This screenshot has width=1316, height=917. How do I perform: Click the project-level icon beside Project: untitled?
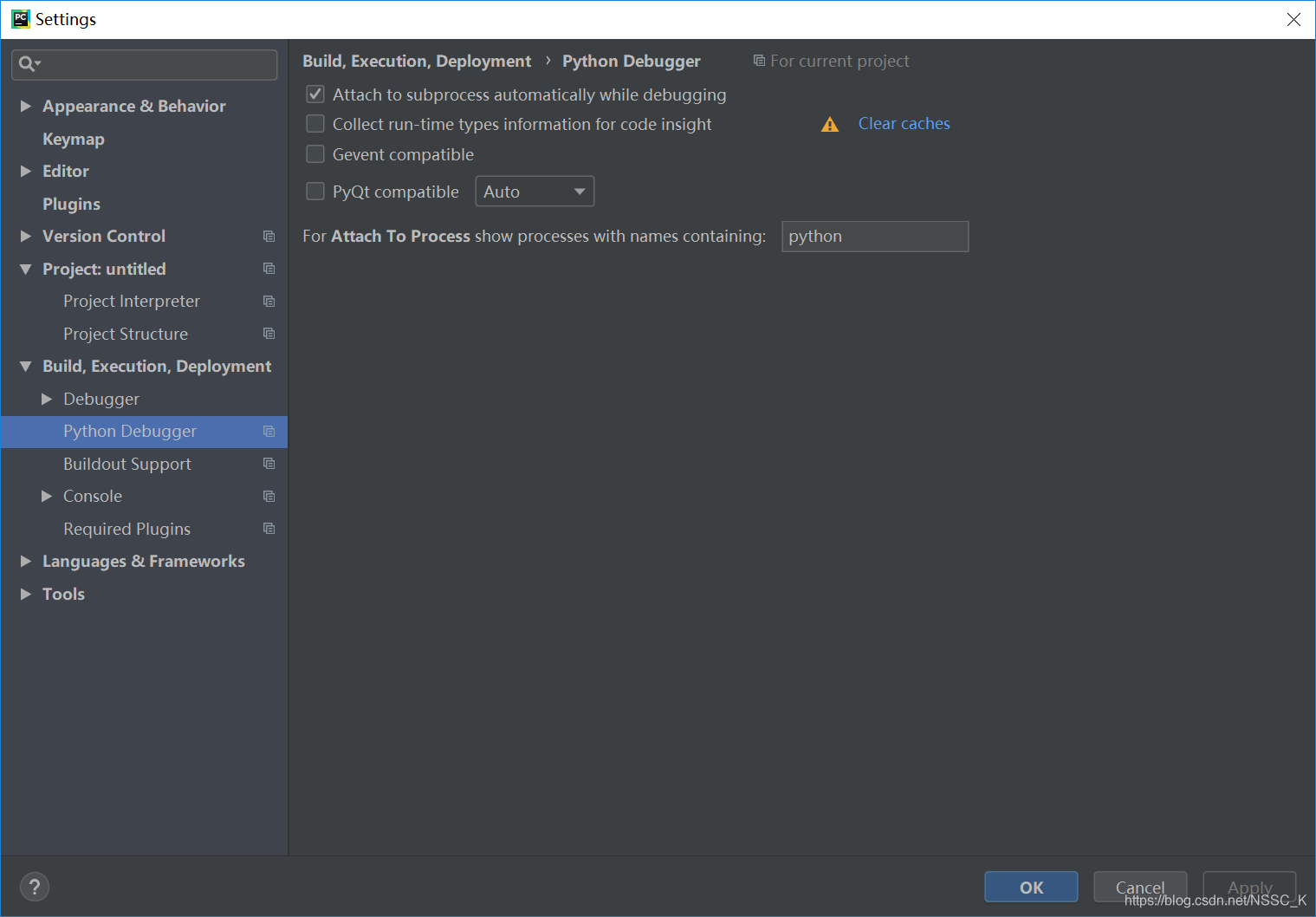pos(269,269)
